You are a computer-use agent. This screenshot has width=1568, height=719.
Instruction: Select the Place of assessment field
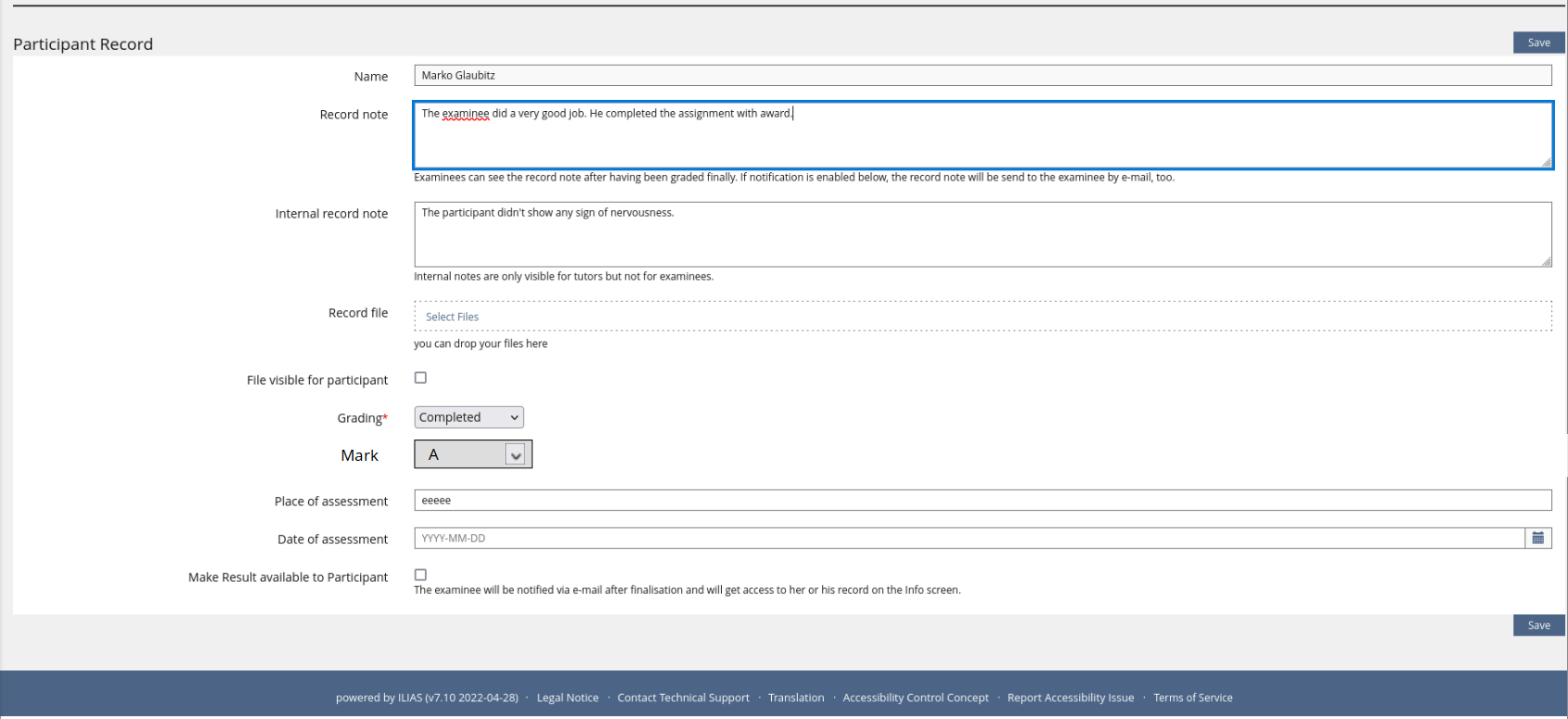[x=982, y=501]
